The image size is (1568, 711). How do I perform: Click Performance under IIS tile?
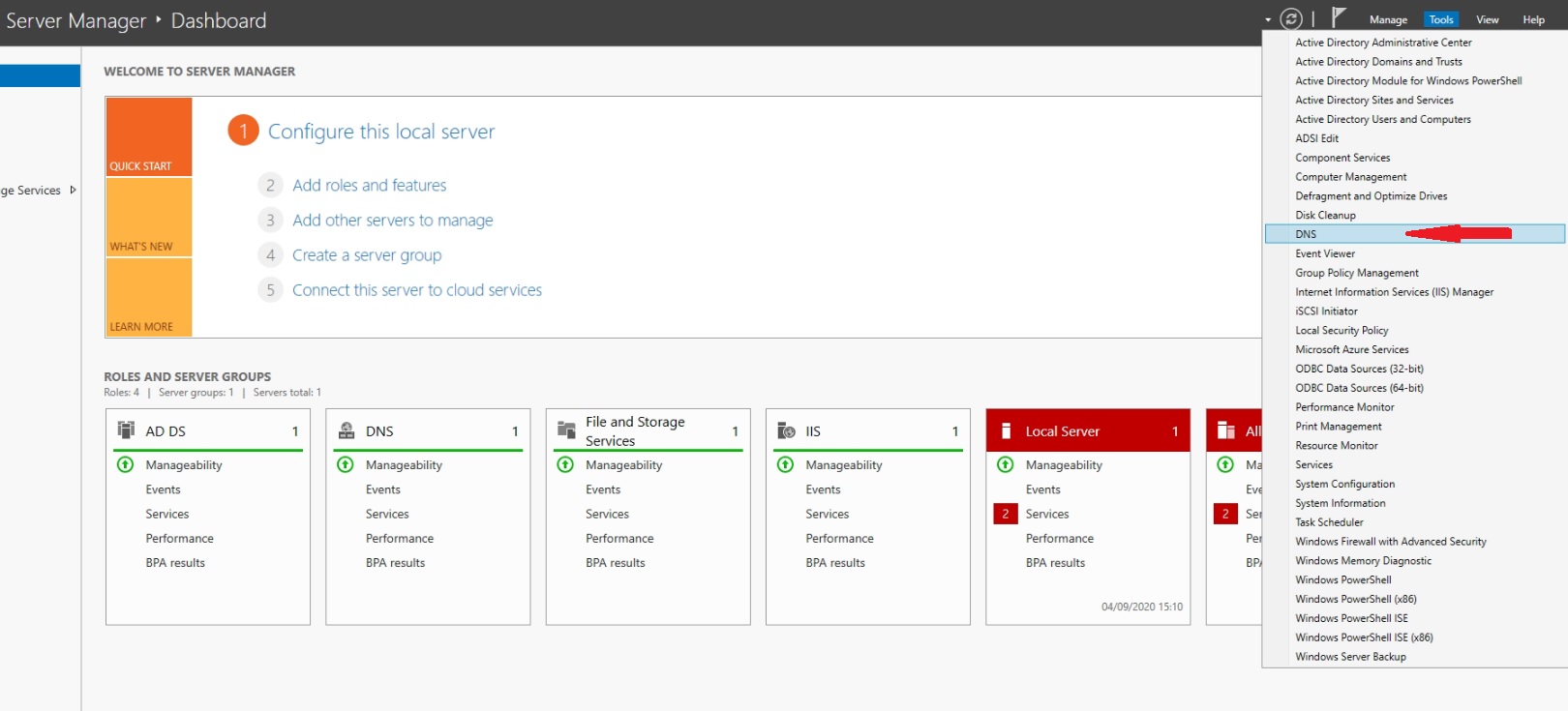(839, 538)
